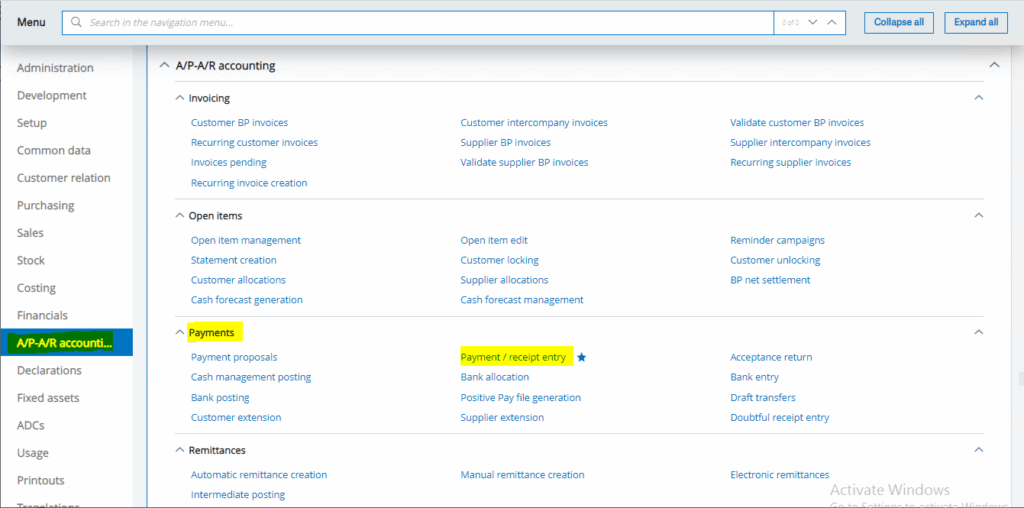Click the right-side chevron of the Payments row
Viewport: 1024px width, 508px height.
979,332
